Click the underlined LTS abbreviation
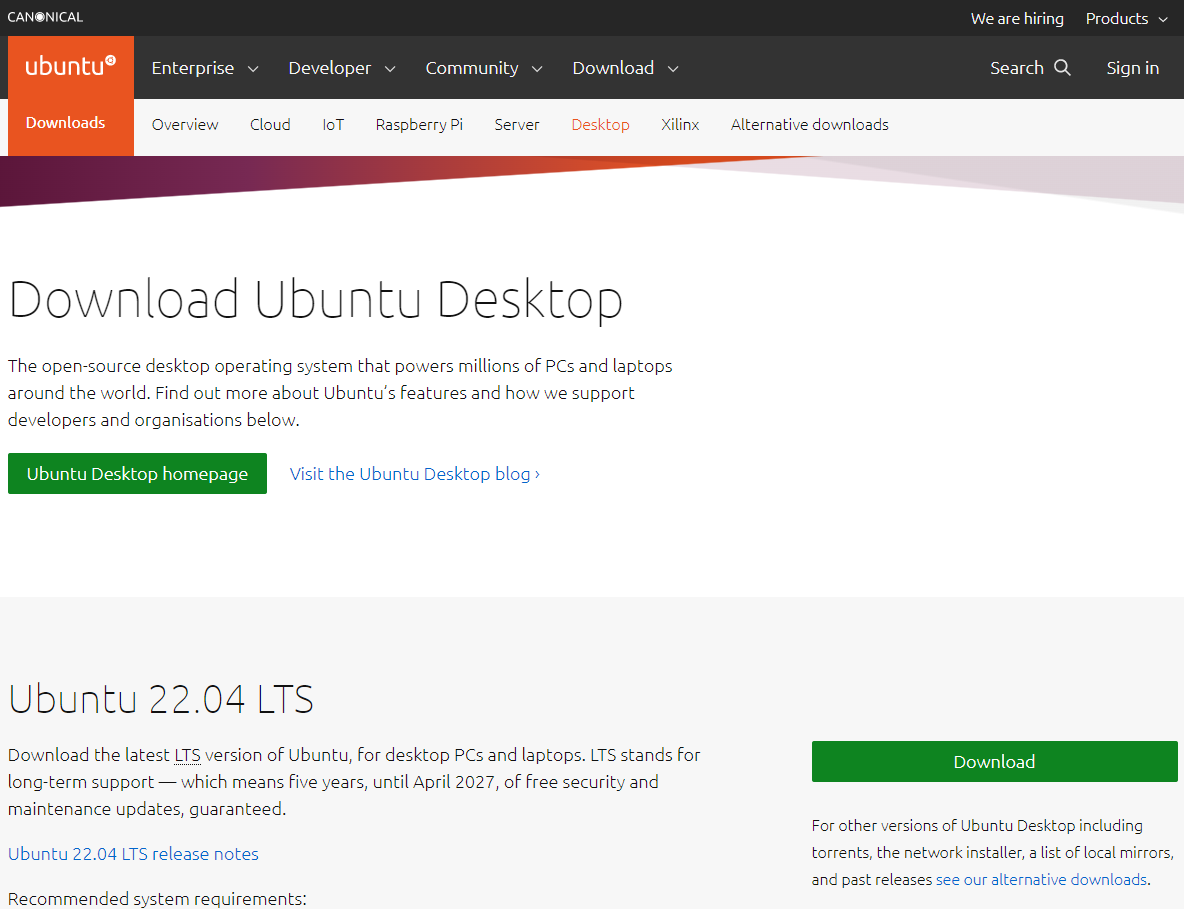This screenshot has height=909, width=1184. 187,755
